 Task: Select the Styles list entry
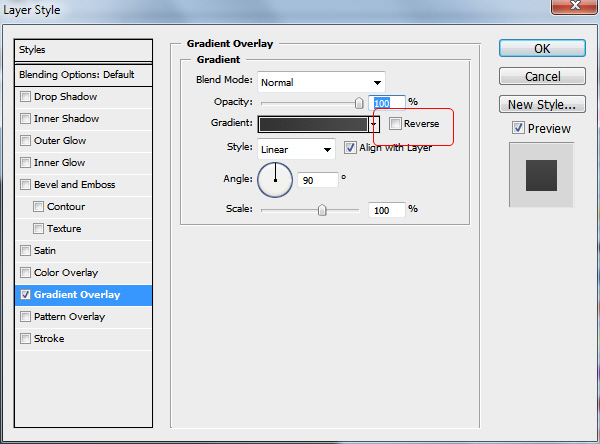pyautogui.click(x=83, y=50)
